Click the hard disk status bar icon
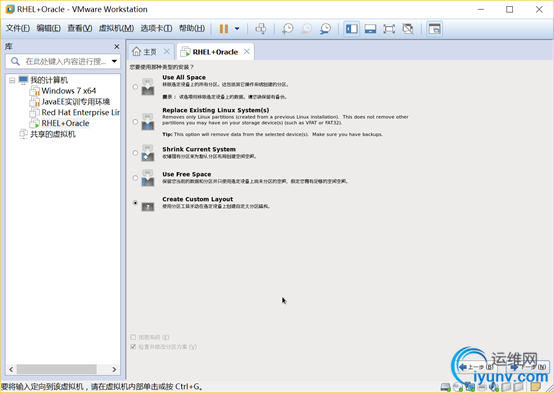554x393 pixels. pos(446,387)
